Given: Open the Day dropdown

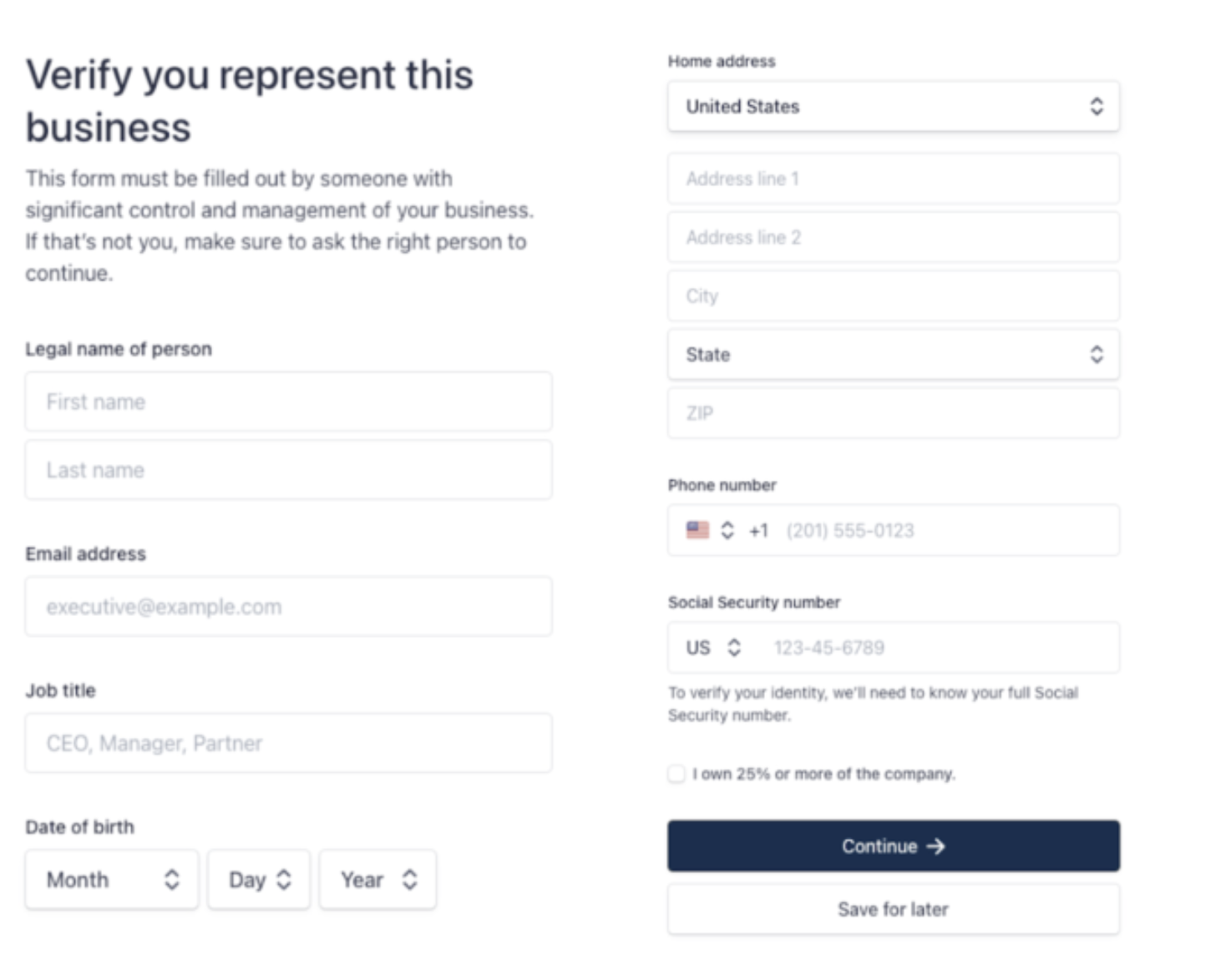Looking at the screenshot, I should tap(259, 880).
